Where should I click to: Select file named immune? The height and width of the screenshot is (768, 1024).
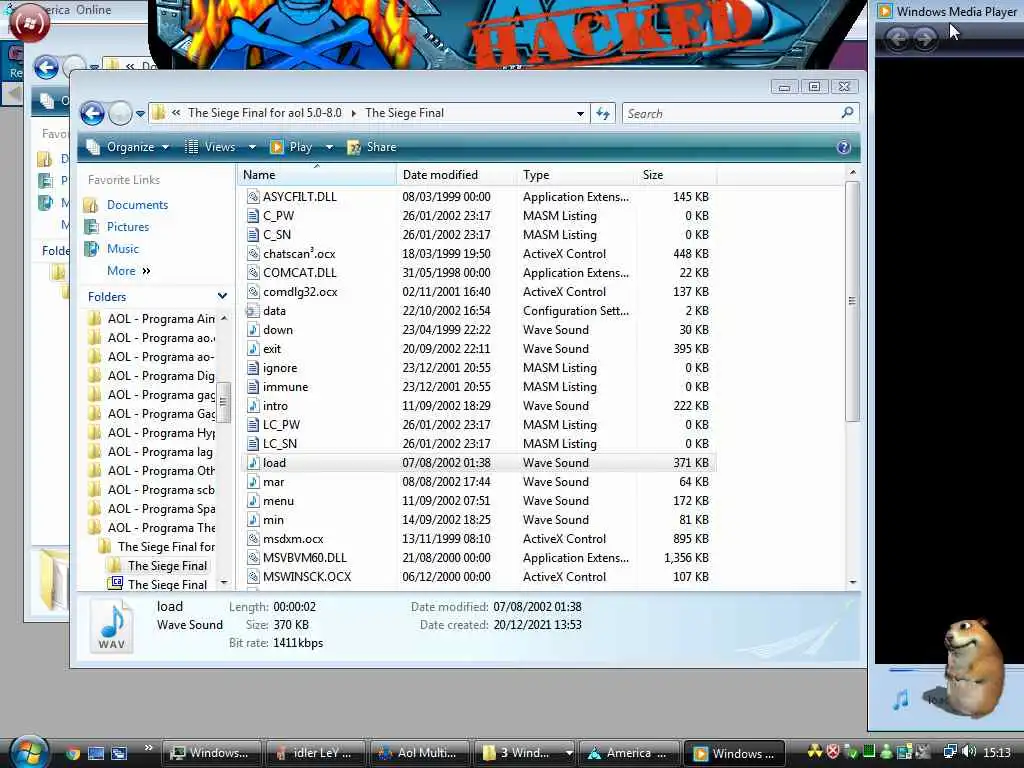285,387
